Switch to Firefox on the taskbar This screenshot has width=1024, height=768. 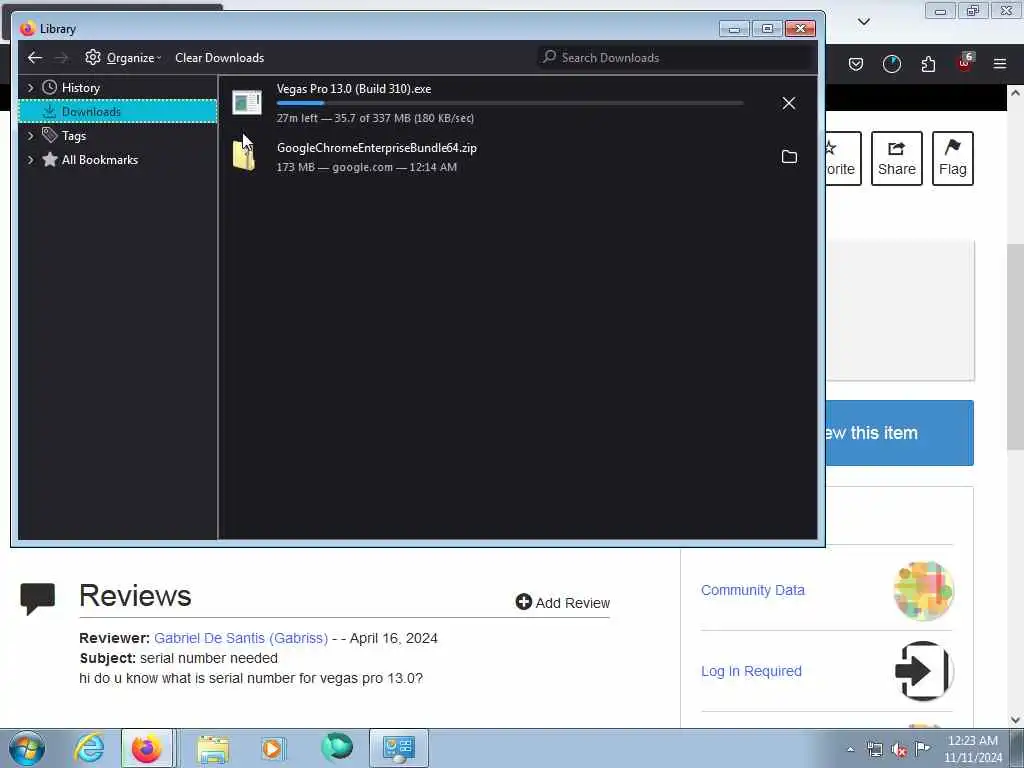coord(147,748)
